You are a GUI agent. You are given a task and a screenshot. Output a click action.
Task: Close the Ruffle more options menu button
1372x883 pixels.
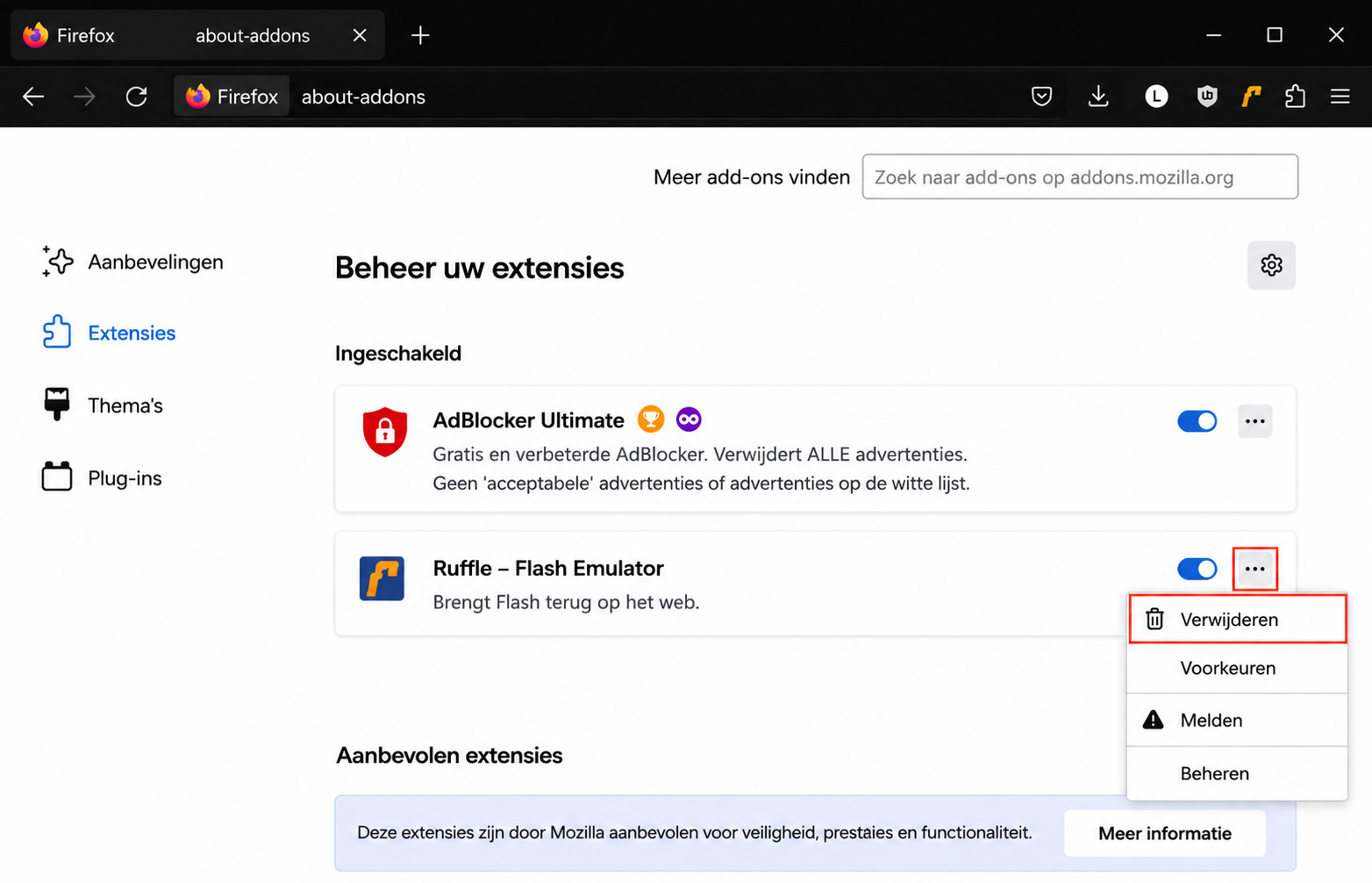(1255, 569)
